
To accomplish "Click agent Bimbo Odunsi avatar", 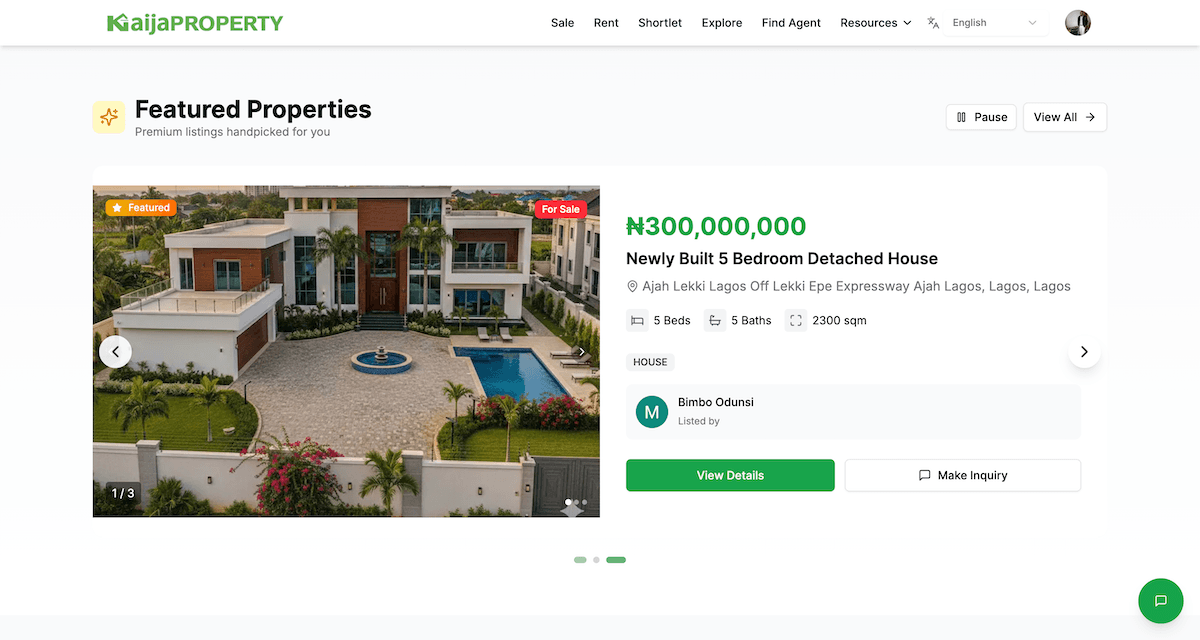I will pyautogui.click(x=652, y=411).
